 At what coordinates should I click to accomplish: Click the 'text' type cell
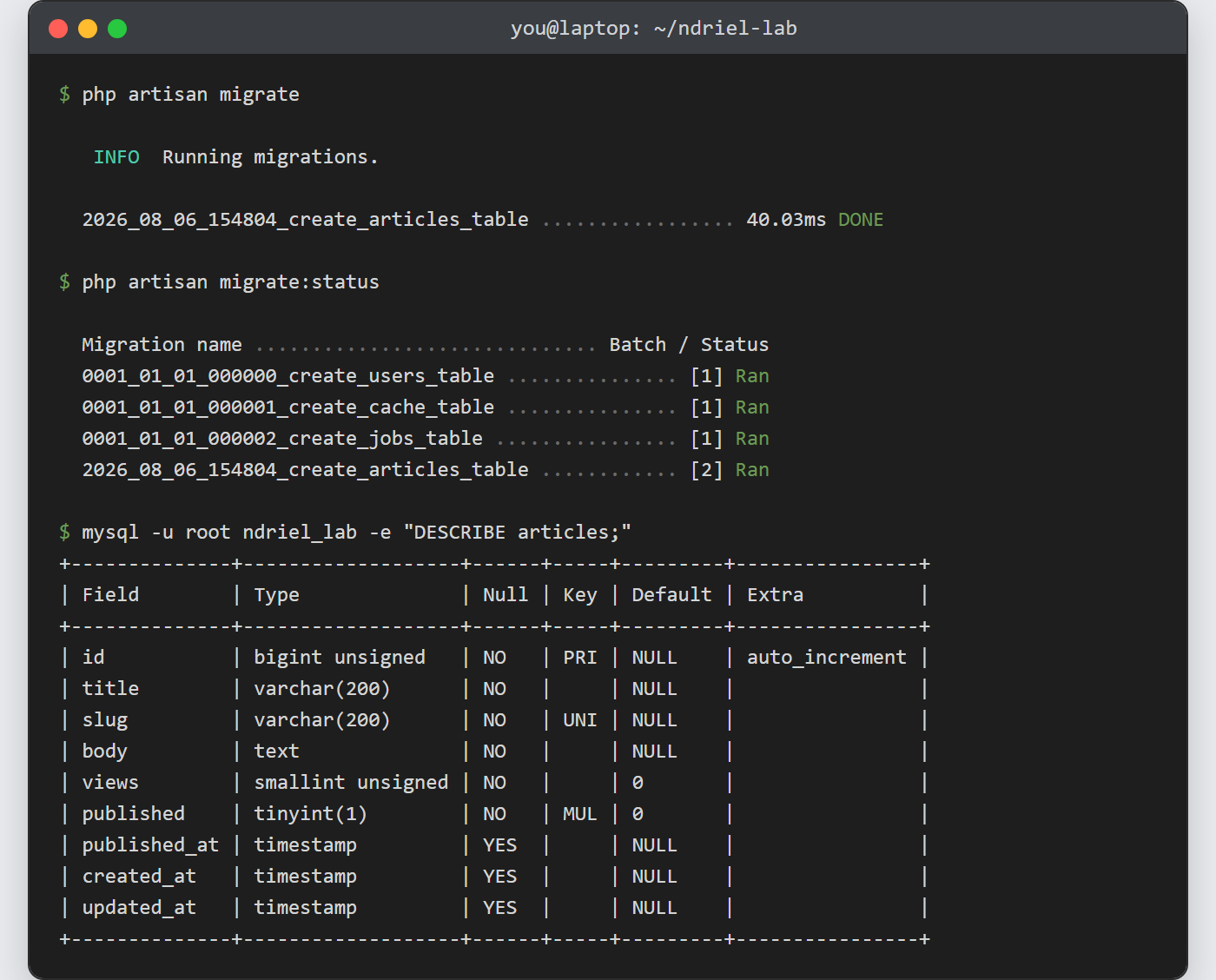pyautogui.click(x=276, y=752)
